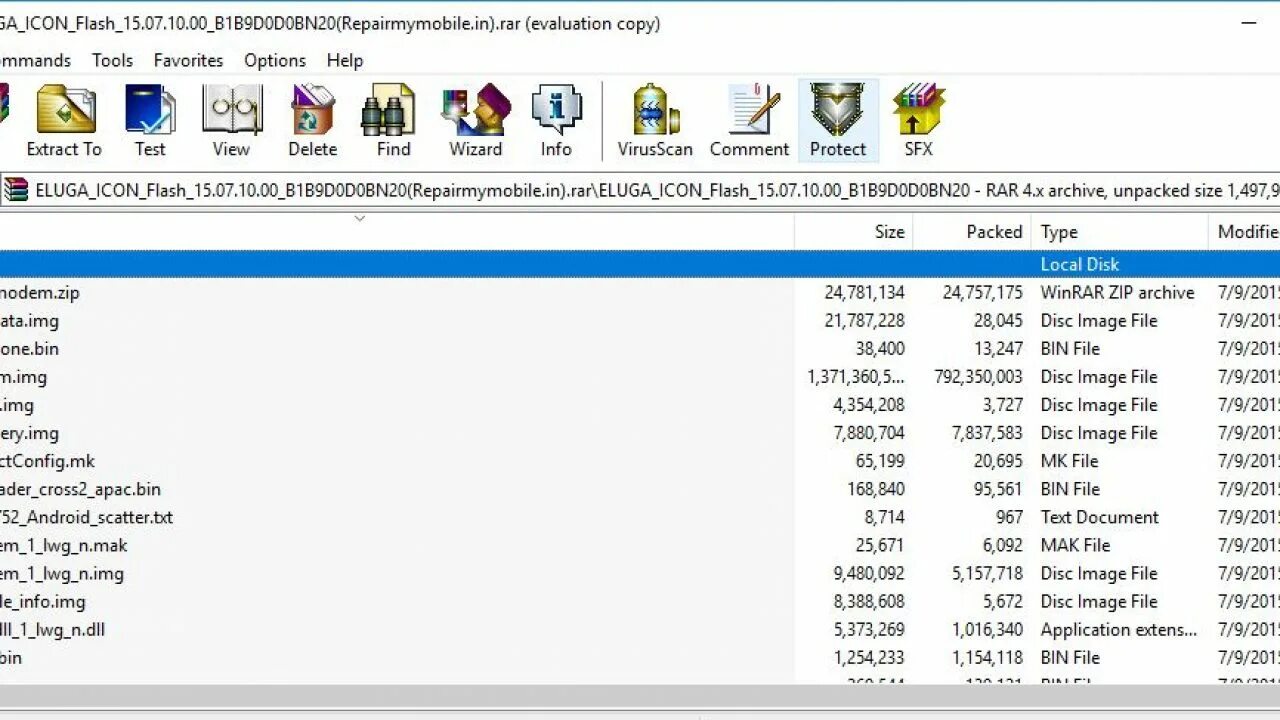Screen dimensions: 1280x720
Task: Open the View file tool
Action: coord(231,121)
